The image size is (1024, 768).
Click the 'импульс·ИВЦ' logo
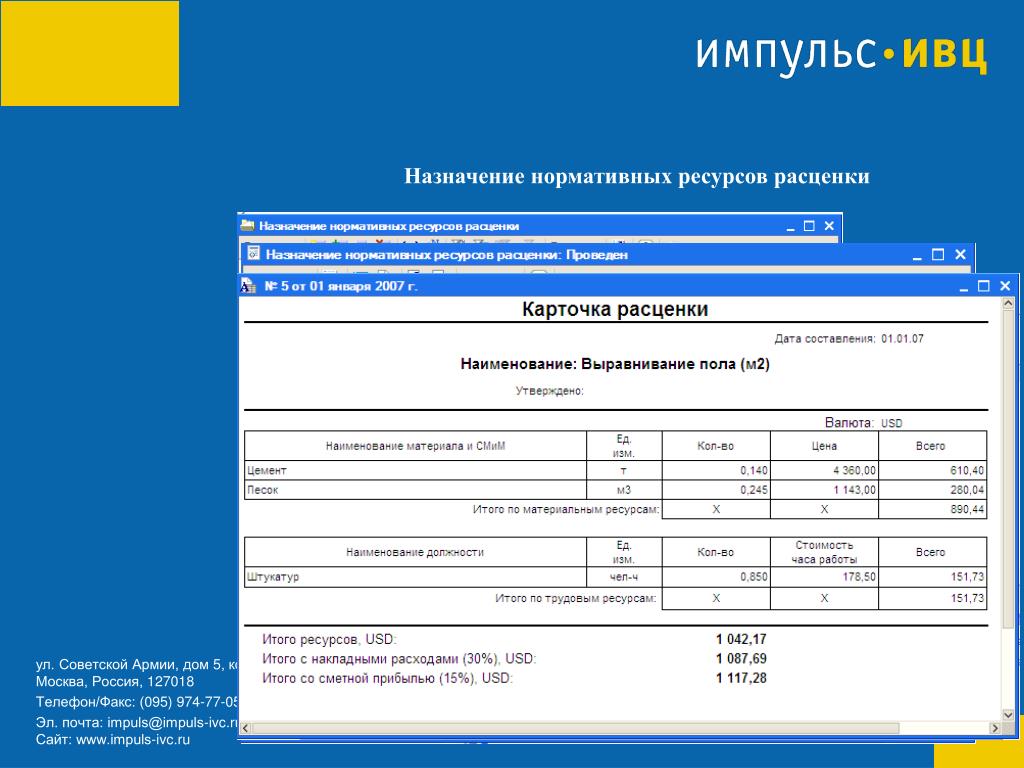[841, 55]
